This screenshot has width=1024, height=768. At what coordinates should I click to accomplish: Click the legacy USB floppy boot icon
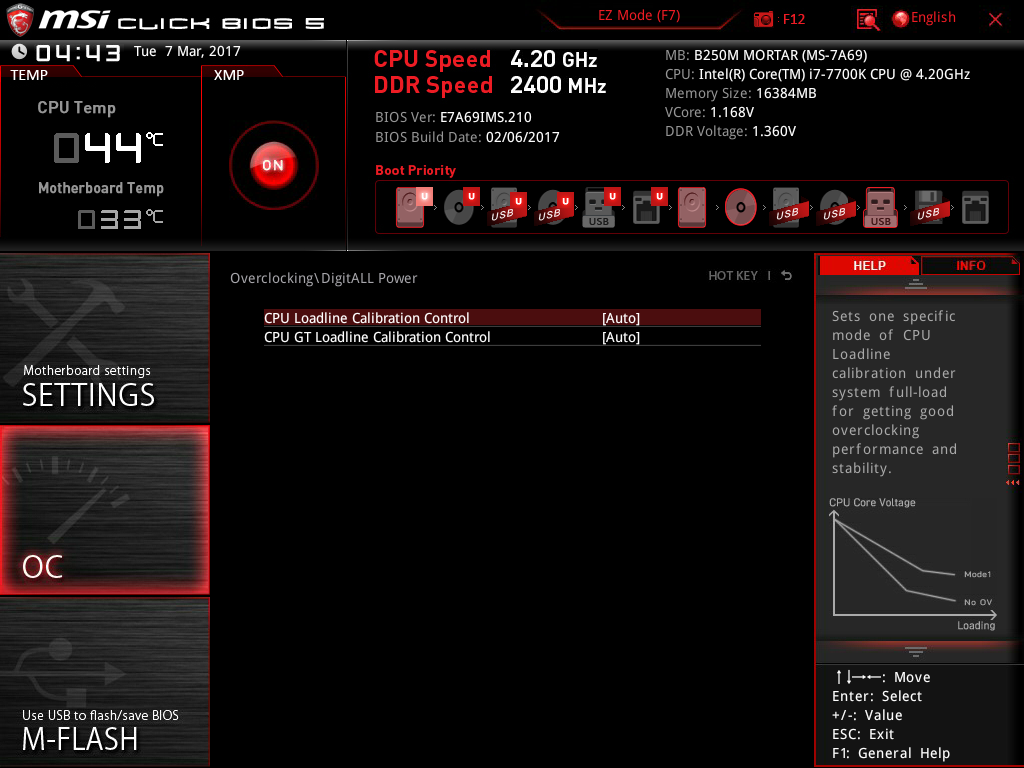(x=928, y=207)
